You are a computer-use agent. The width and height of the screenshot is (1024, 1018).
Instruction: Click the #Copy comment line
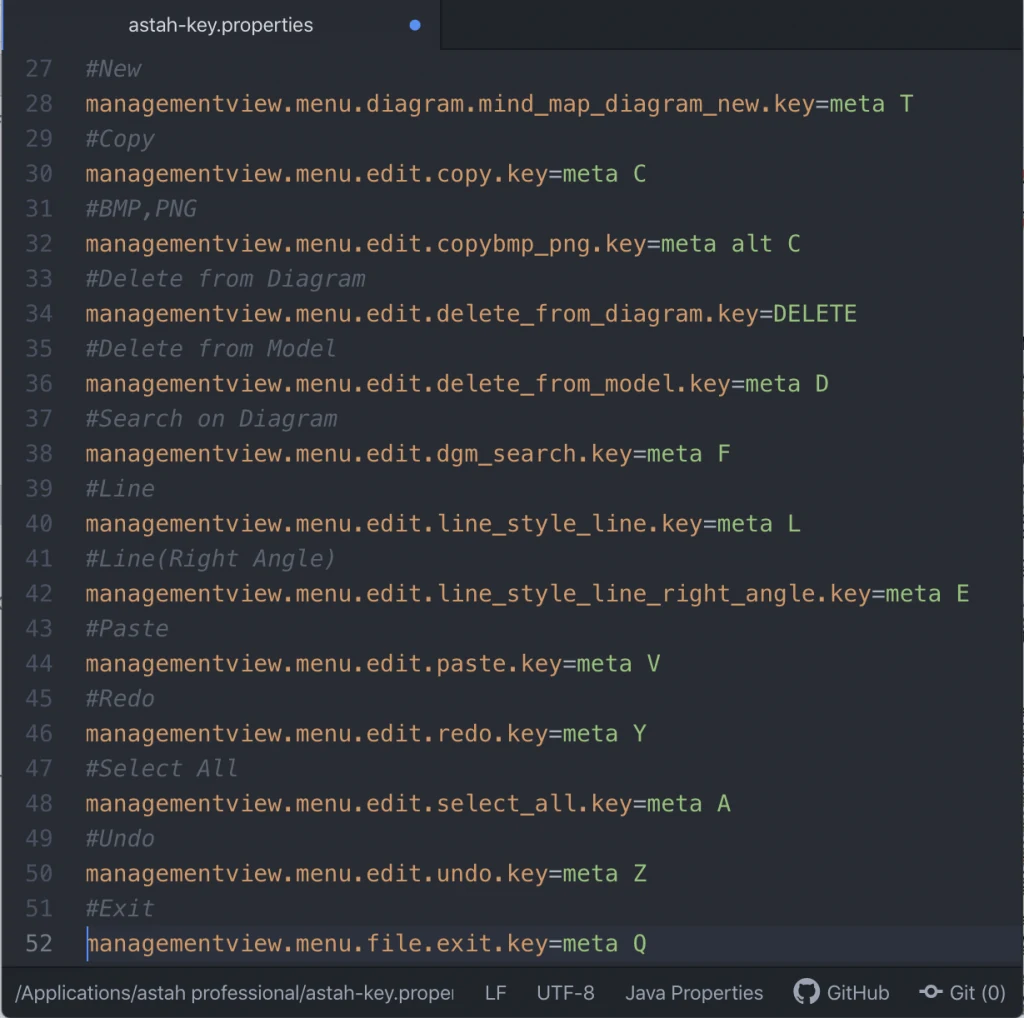click(120, 138)
